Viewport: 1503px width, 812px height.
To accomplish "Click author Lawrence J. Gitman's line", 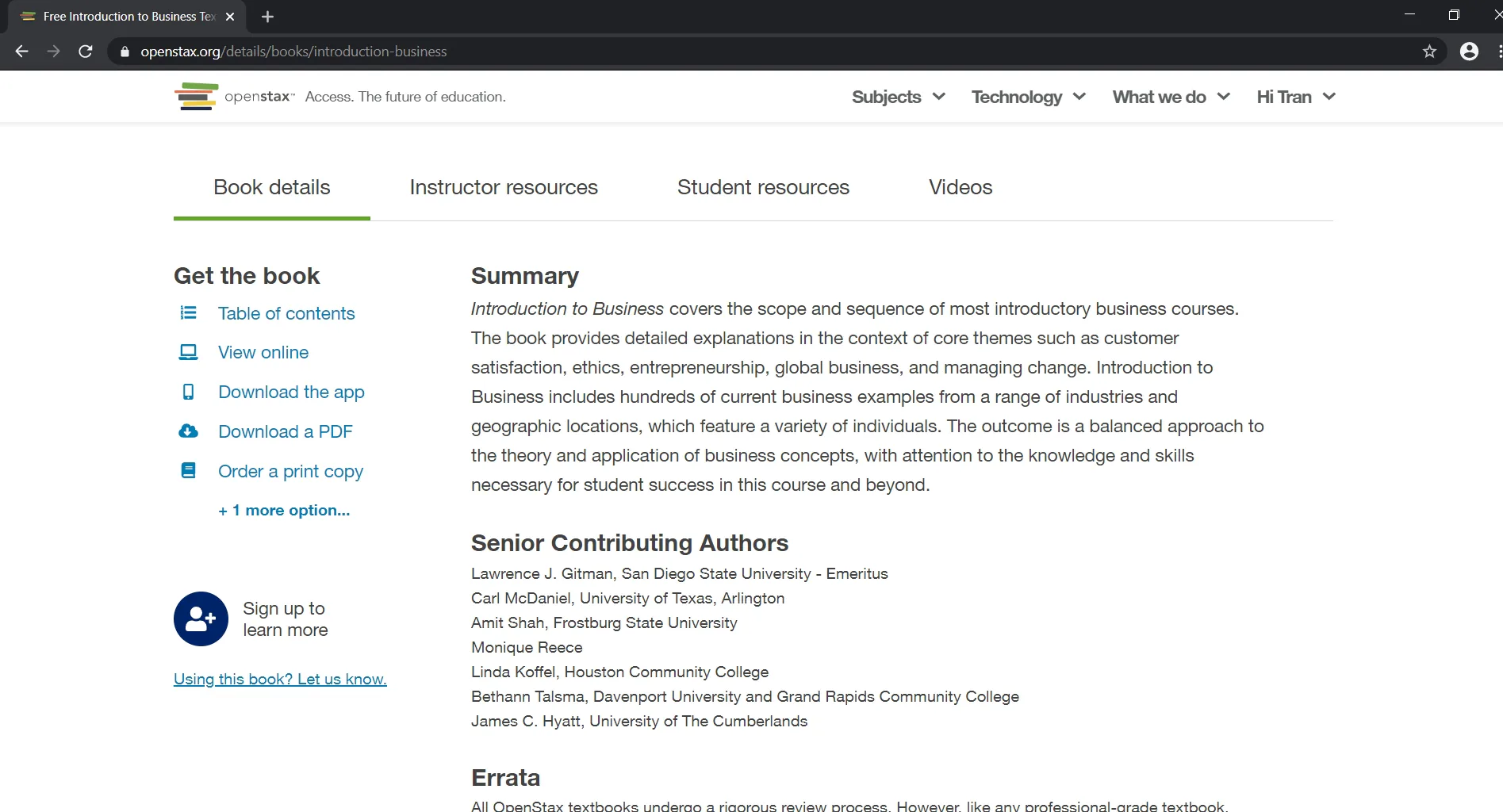I will tap(680, 573).
